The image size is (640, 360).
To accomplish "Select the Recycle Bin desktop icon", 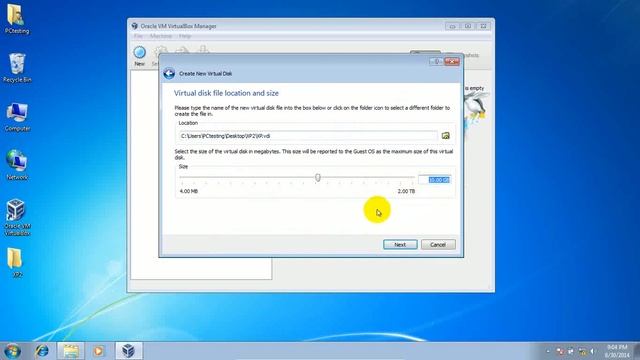I will pos(17,68).
